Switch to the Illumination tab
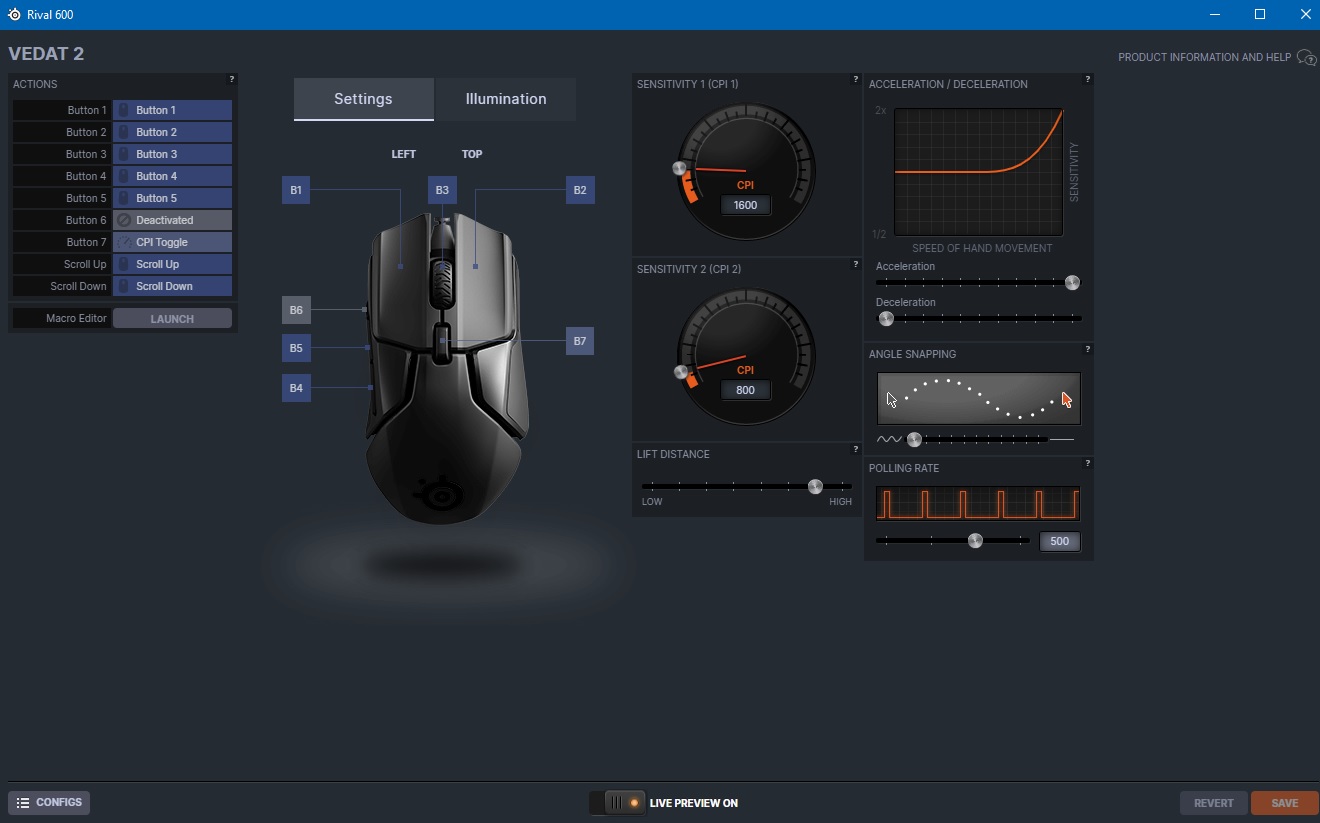 point(506,99)
